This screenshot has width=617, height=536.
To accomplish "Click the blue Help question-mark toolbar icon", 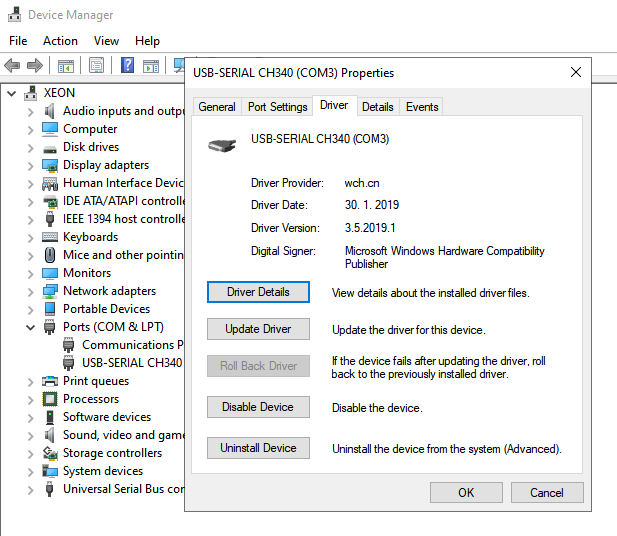I will (x=127, y=65).
